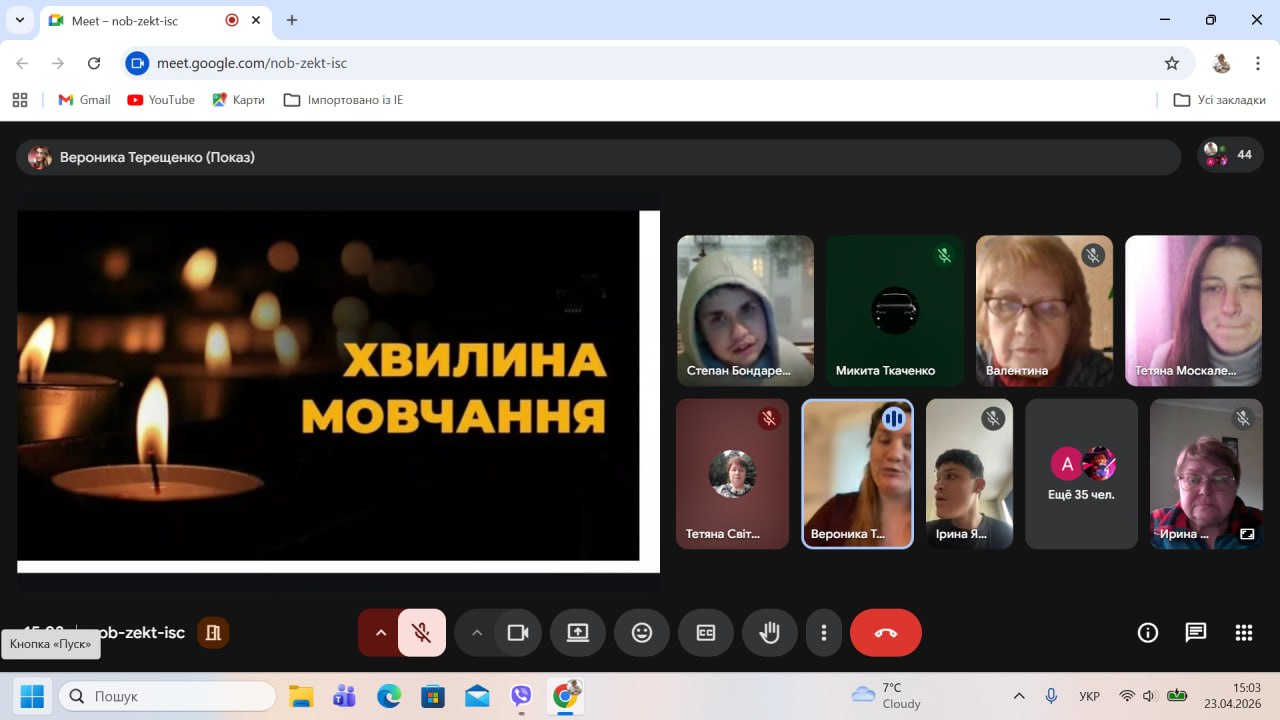Open the emoji reactions picker
Screen dimensions: 1280x720
642,632
